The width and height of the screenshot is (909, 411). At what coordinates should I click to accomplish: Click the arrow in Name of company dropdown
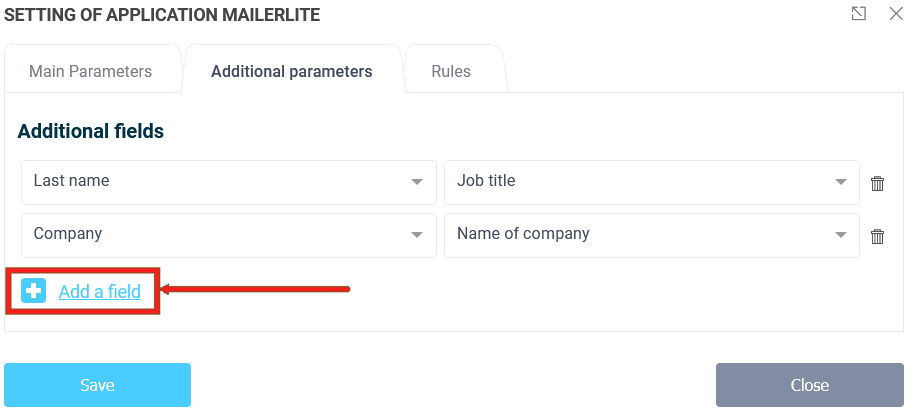pyautogui.click(x=840, y=235)
